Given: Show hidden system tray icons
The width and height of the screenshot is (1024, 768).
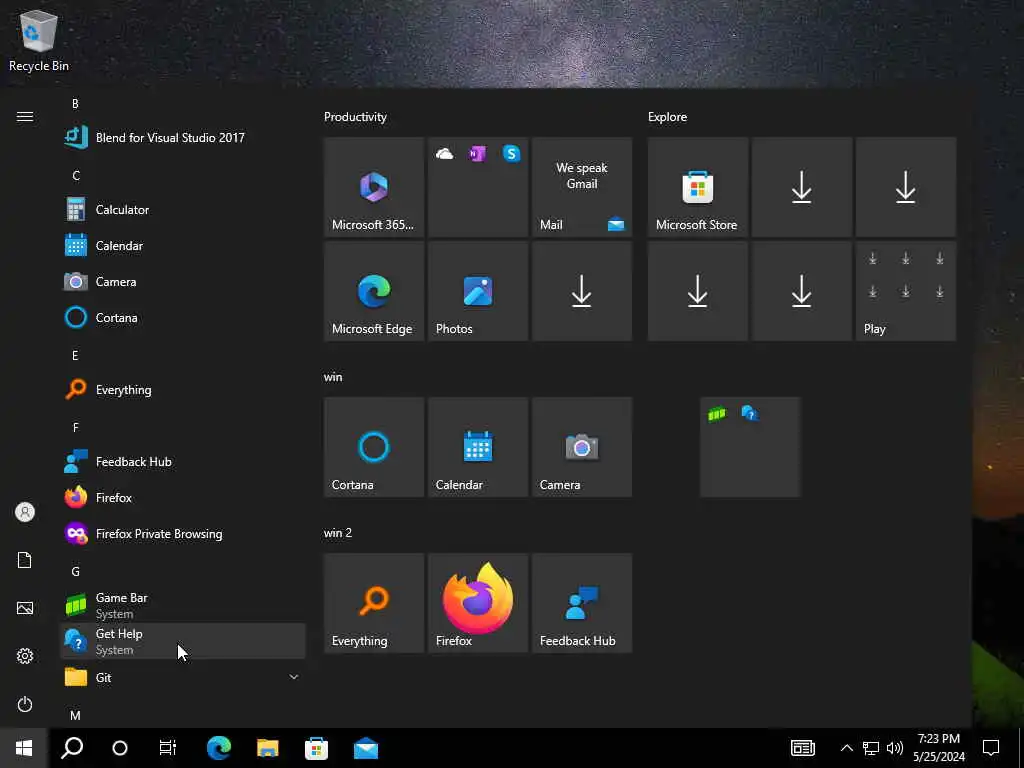Looking at the screenshot, I should [x=846, y=748].
